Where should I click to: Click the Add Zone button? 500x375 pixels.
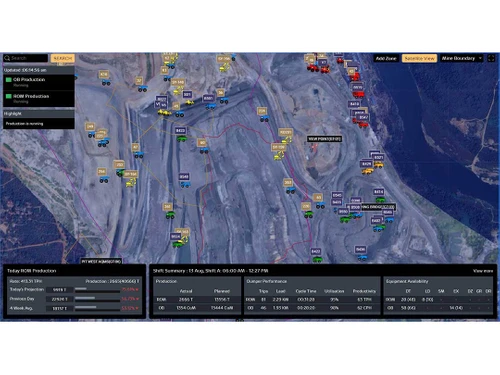[386, 58]
